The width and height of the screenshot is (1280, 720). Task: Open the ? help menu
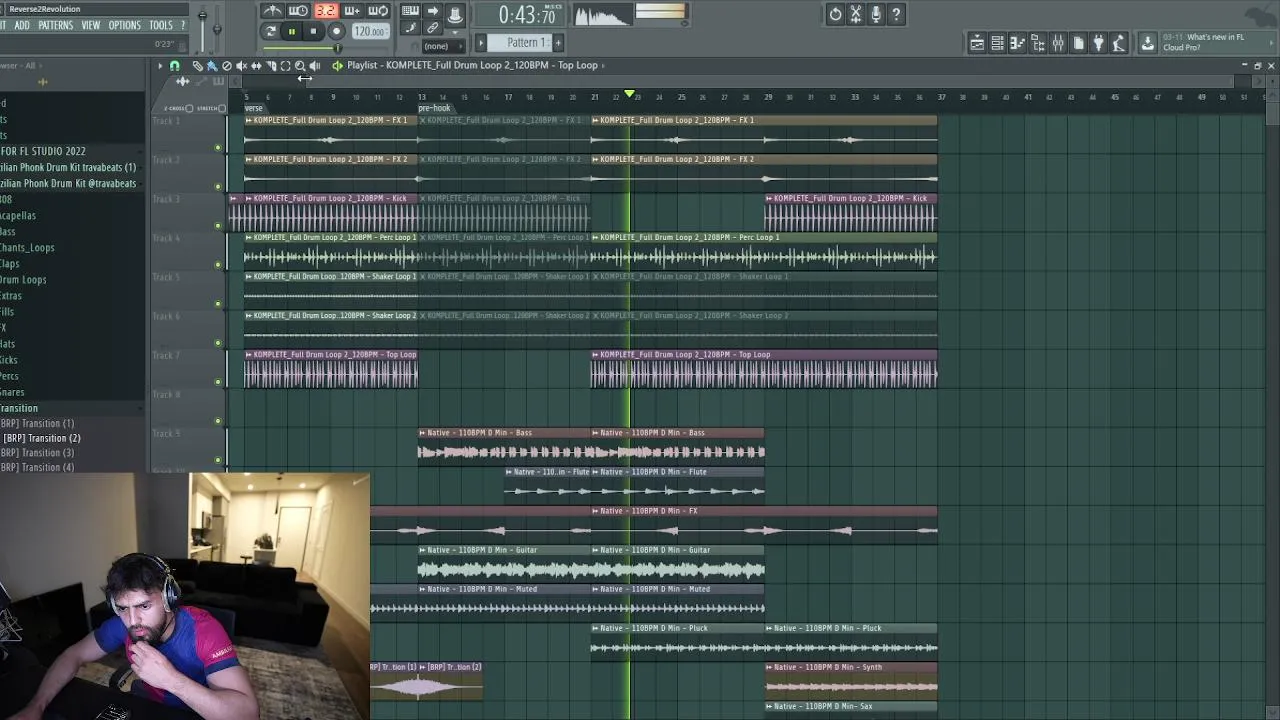[x=183, y=25]
